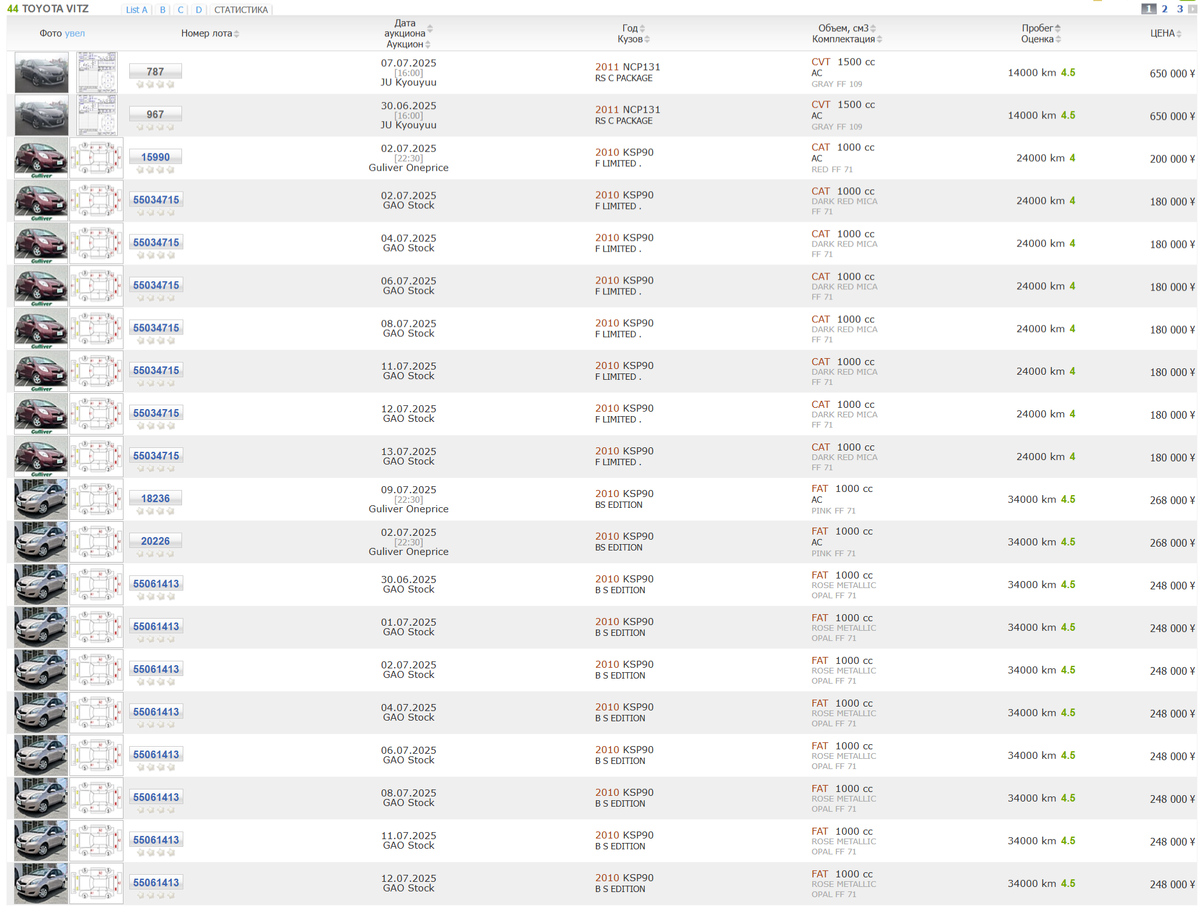Open auction sheet image for lot 787

[x=97, y=73]
